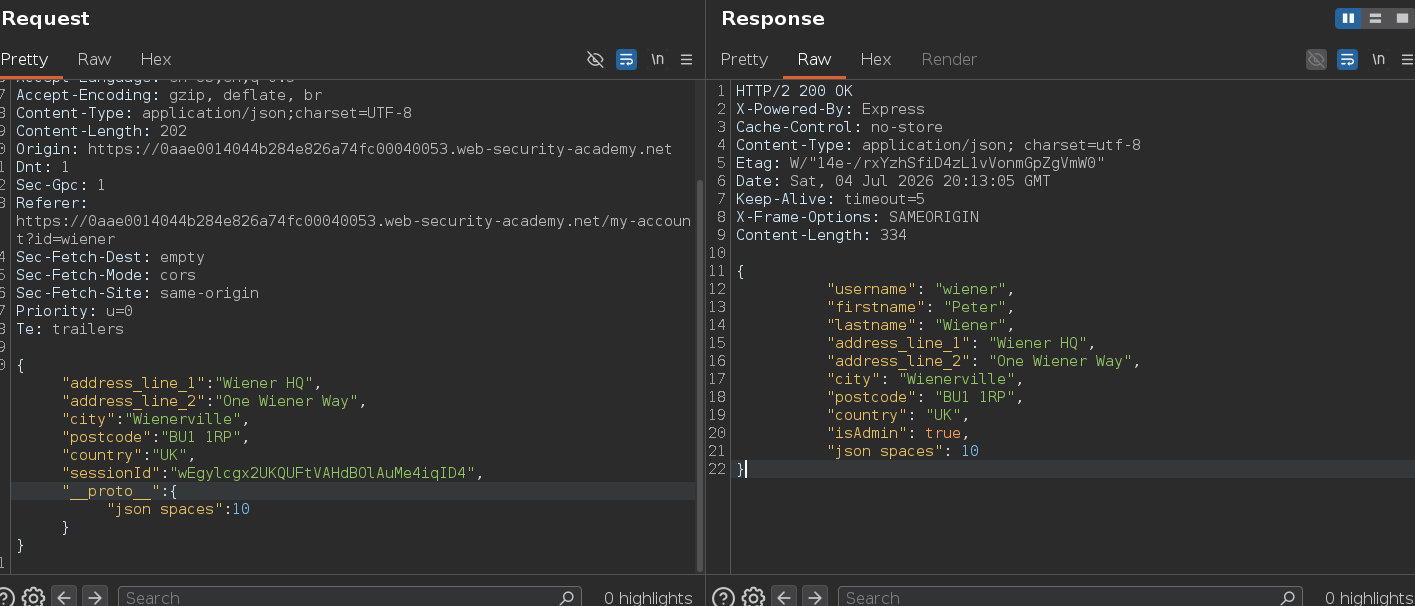This screenshot has width=1415, height=606.
Task: Open search settings gear in Response bar
Action: (x=753, y=597)
